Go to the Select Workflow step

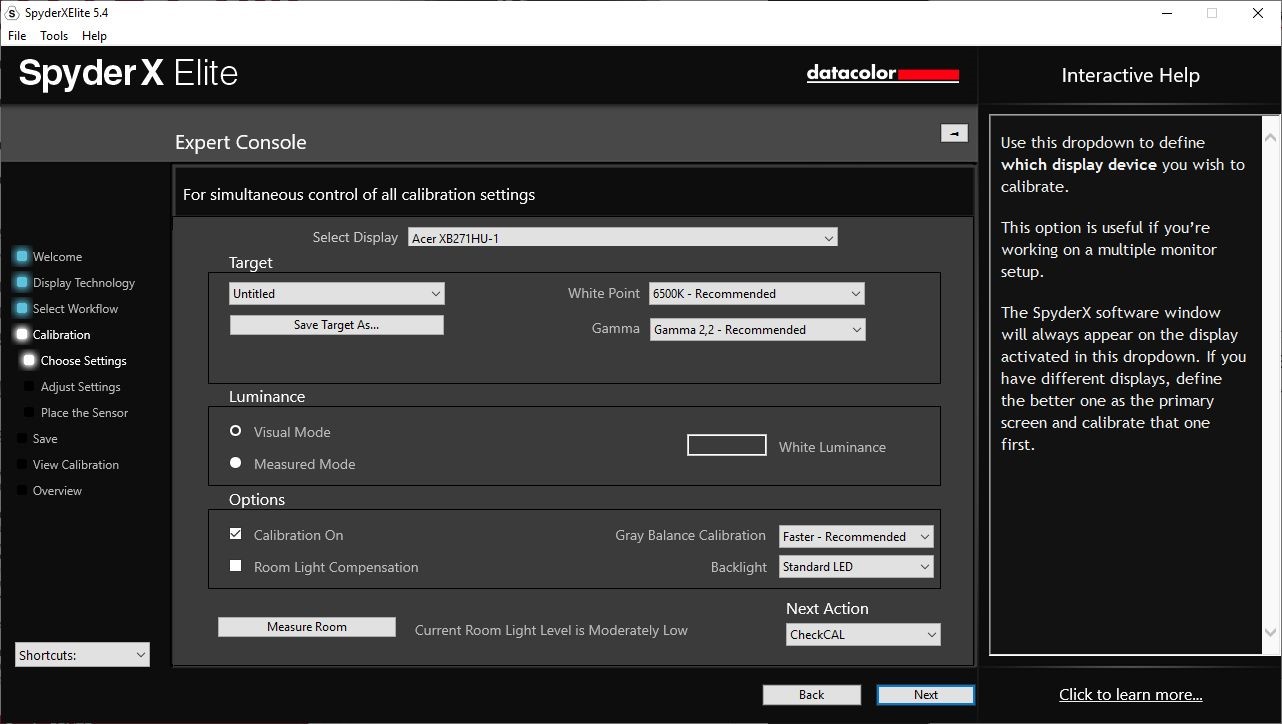(75, 309)
